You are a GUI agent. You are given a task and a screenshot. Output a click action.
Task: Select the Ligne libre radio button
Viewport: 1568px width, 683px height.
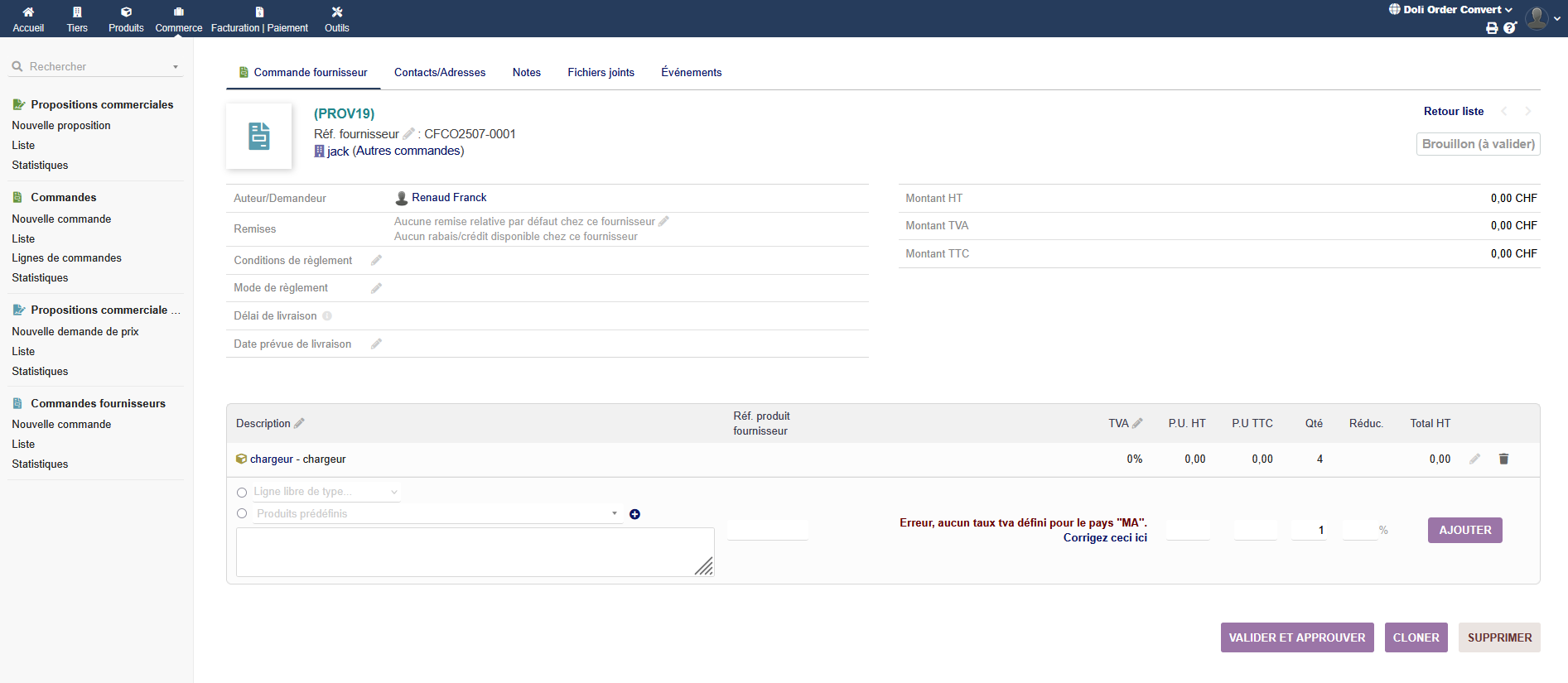click(242, 493)
